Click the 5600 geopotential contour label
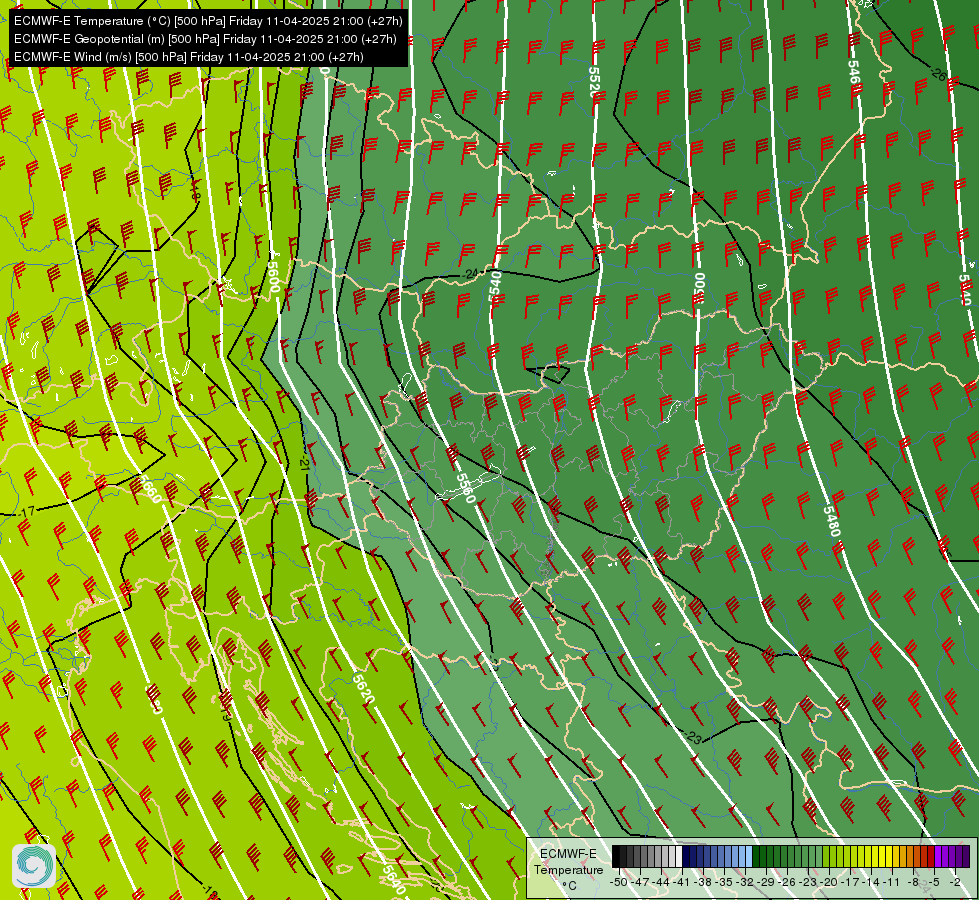The image size is (979, 900). pyautogui.click(x=273, y=277)
